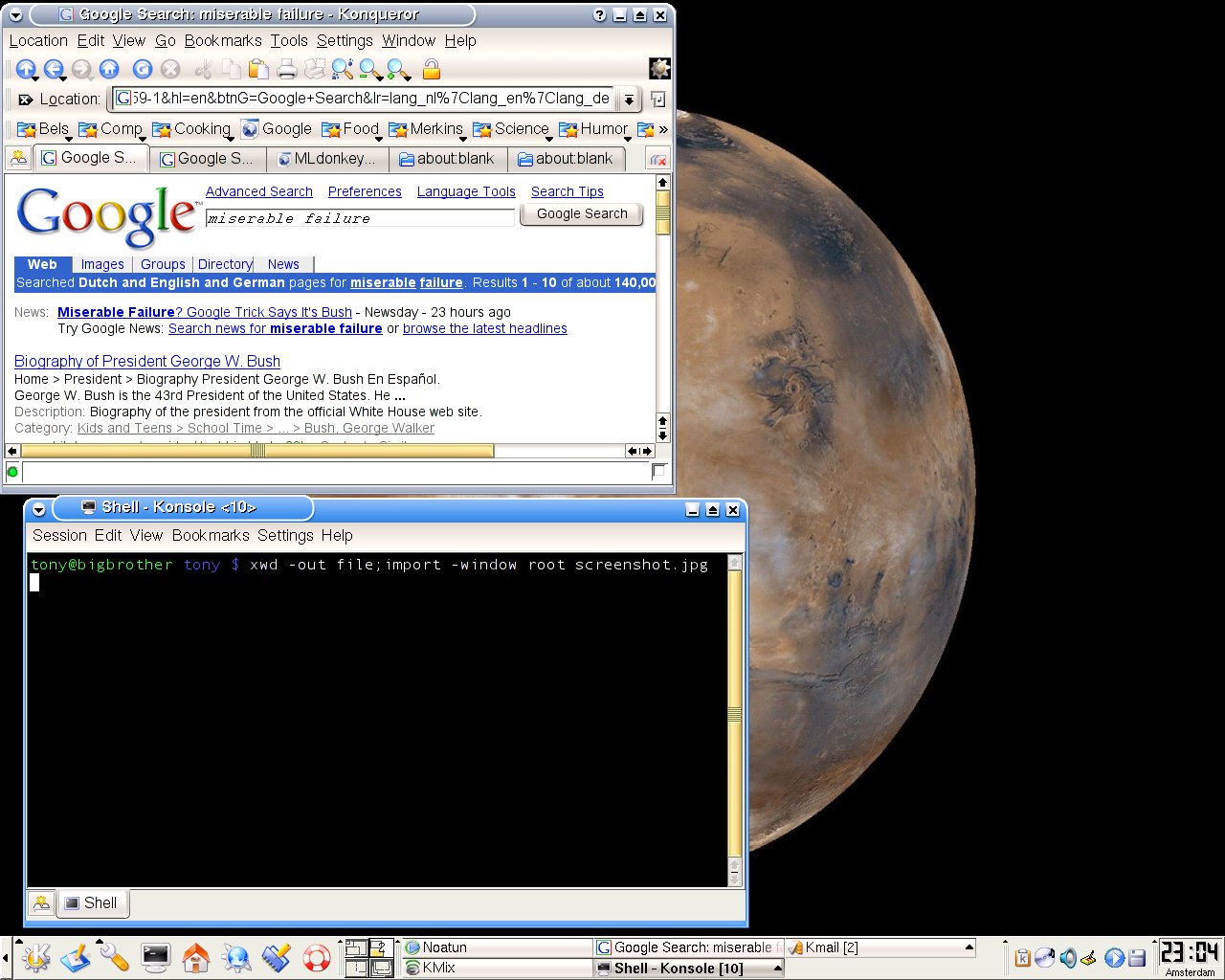Viewport: 1225px width, 980px height.
Task: Click the Konqueror location URL field
Action: tap(363, 99)
